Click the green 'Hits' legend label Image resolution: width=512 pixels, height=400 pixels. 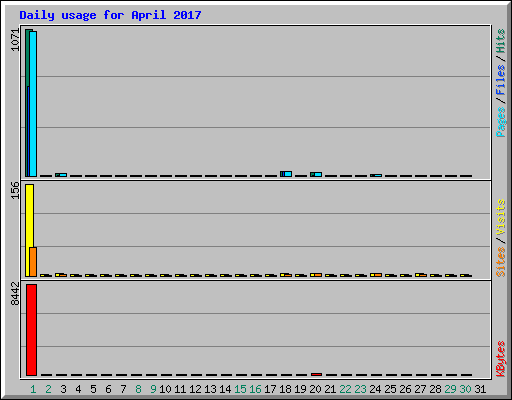pos(501,41)
